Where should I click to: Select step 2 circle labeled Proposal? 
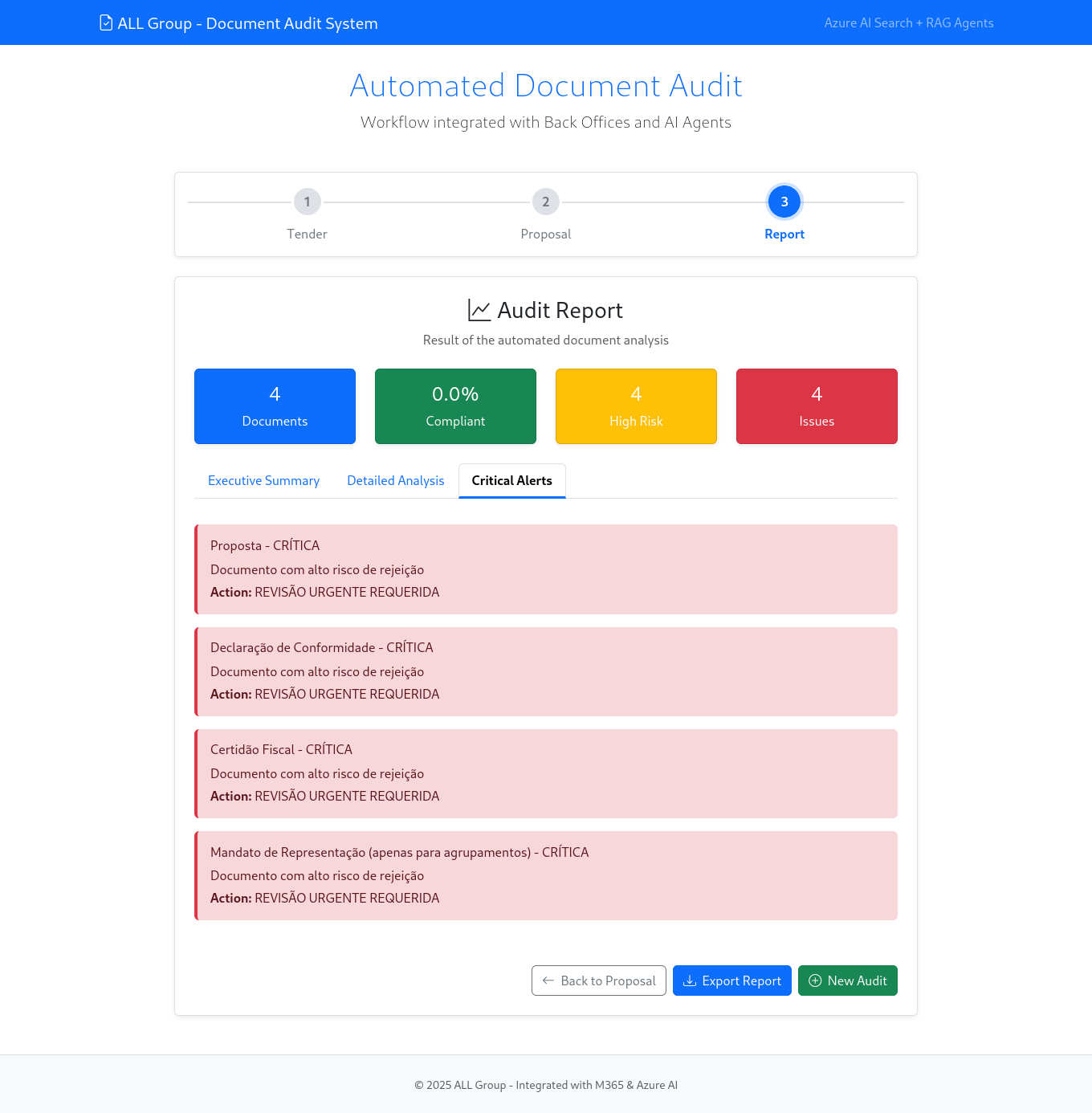[546, 202]
